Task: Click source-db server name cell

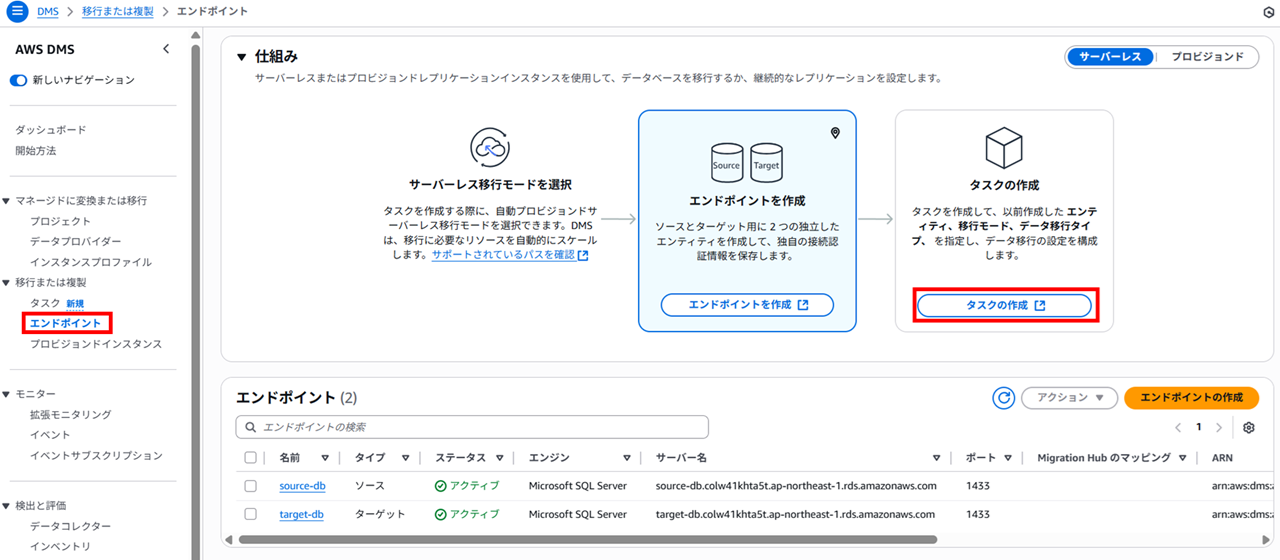Action: pos(796,486)
